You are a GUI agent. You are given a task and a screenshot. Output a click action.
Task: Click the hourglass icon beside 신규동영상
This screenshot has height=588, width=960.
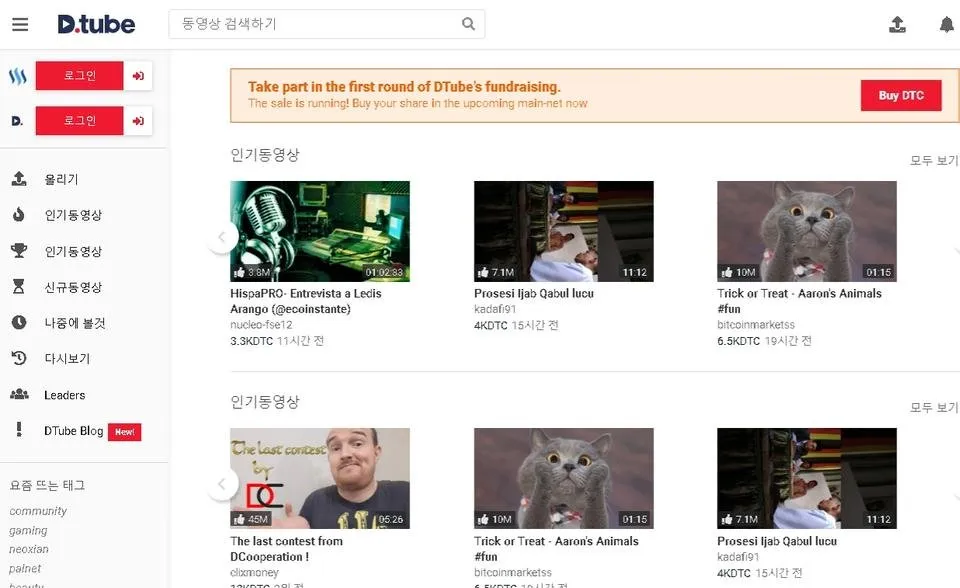click(x=19, y=287)
